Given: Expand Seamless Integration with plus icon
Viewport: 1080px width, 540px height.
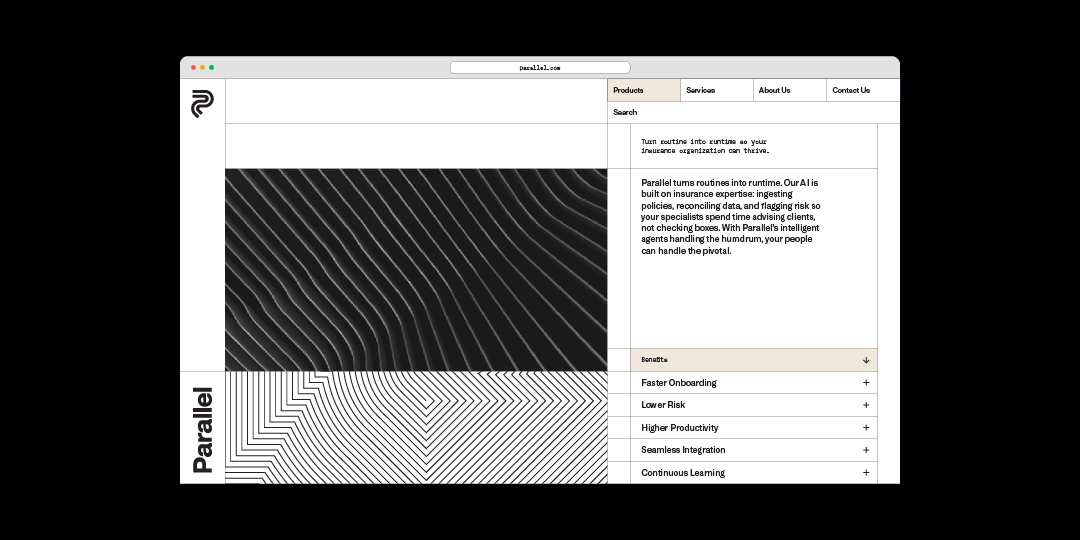Looking at the screenshot, I should (866, 450).
